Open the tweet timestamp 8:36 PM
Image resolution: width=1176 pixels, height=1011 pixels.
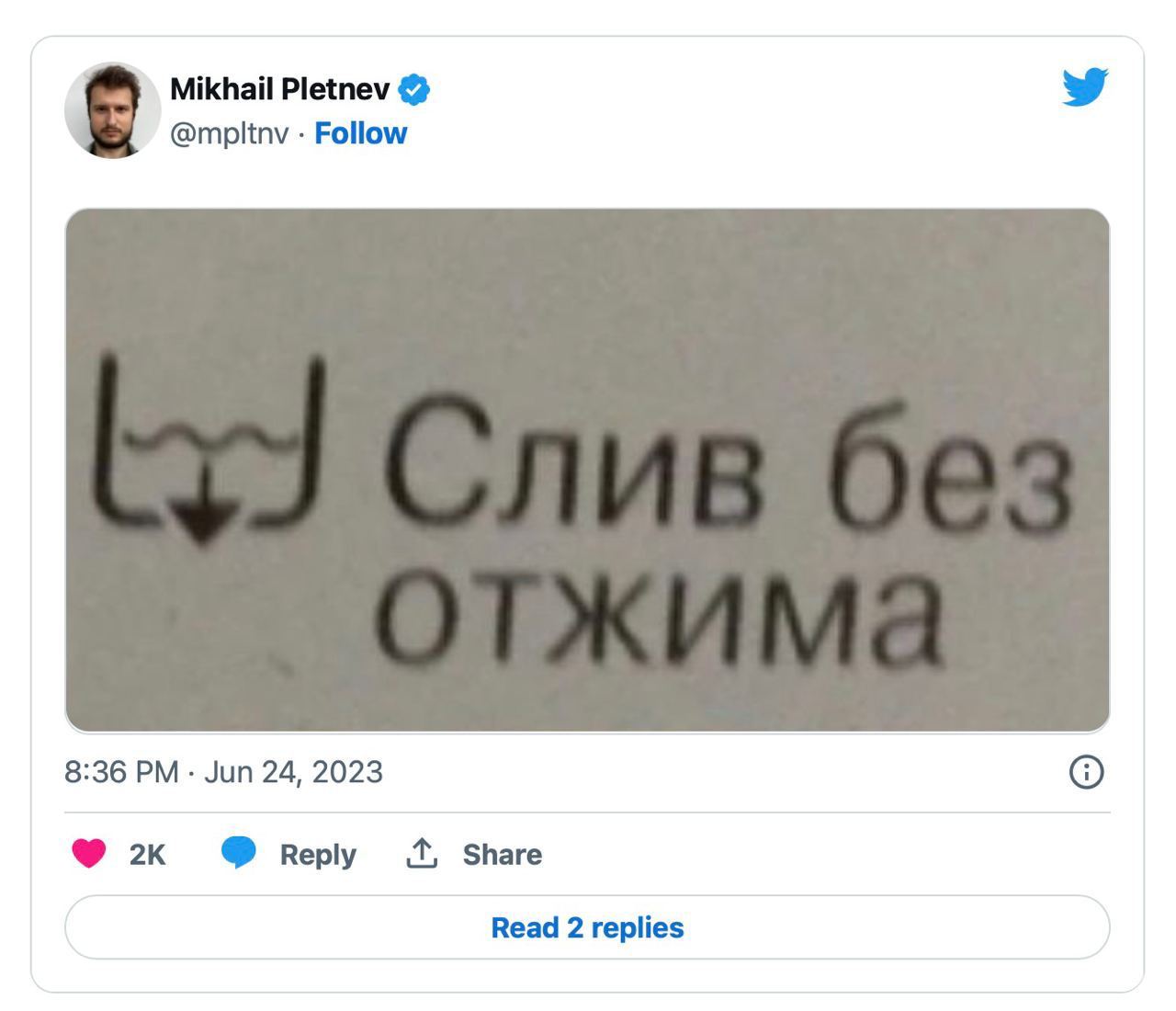(121, 771)
